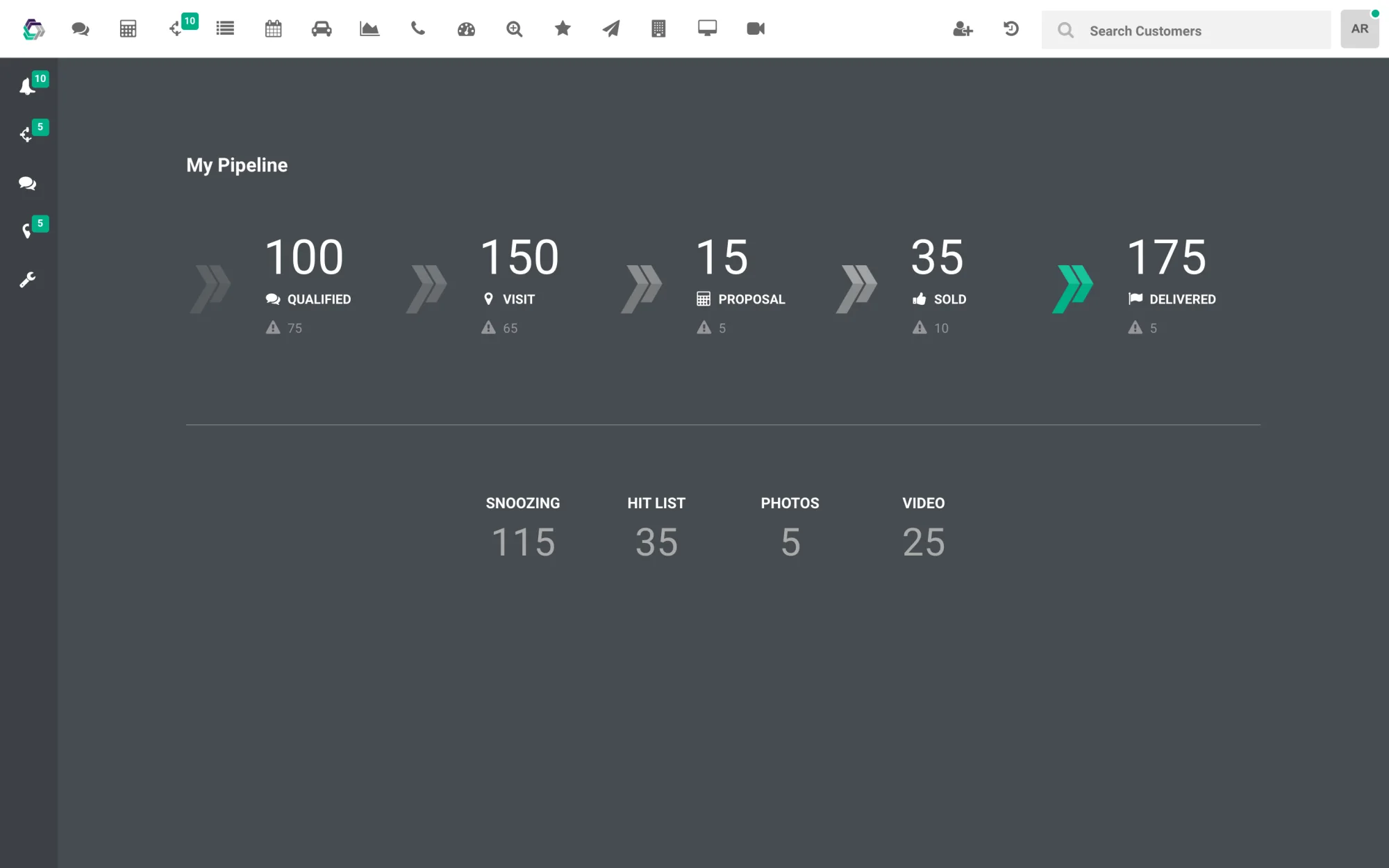Open the star favorites icon
This screenshot has height=868, width=1389.
[563, 28]
